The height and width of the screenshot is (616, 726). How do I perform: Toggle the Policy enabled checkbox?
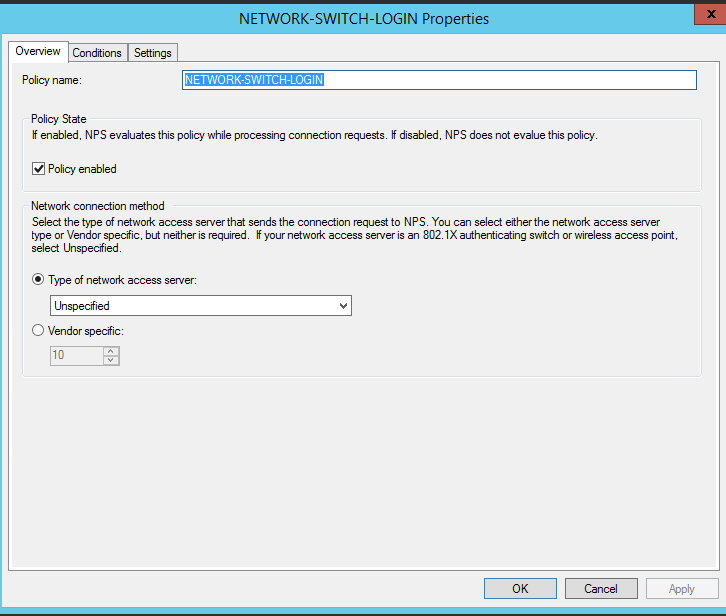(x=38, y=169)
